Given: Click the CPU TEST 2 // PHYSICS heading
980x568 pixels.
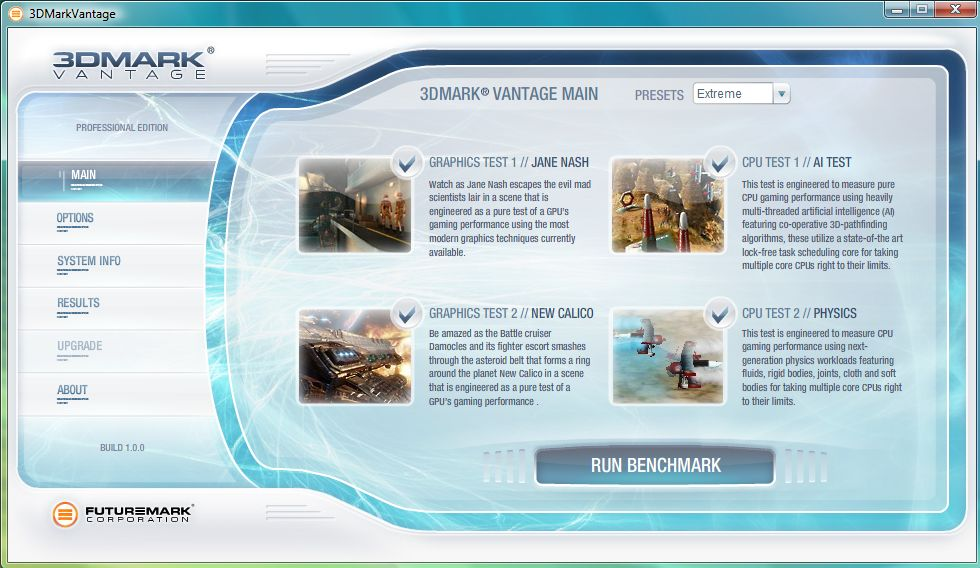Looking at the screenshot, I should pos(799,314).
